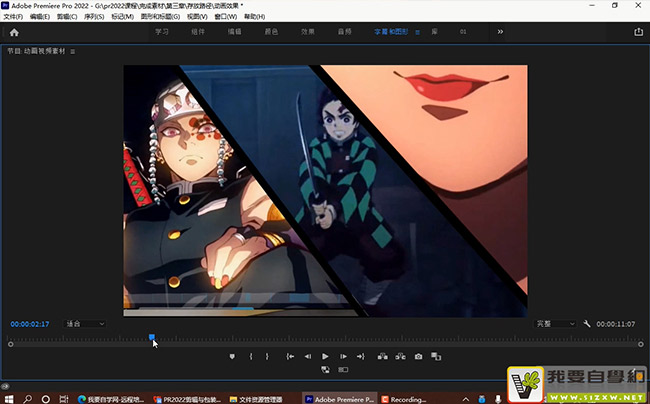Click the Export Frame camera icon
650x404 pixels.
tap(419, 356)
